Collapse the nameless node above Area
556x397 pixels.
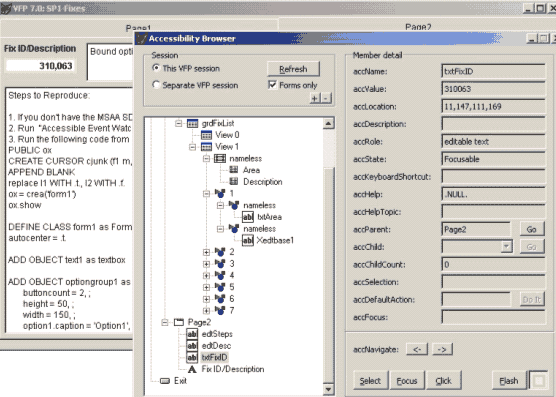(x=206, y=158)
